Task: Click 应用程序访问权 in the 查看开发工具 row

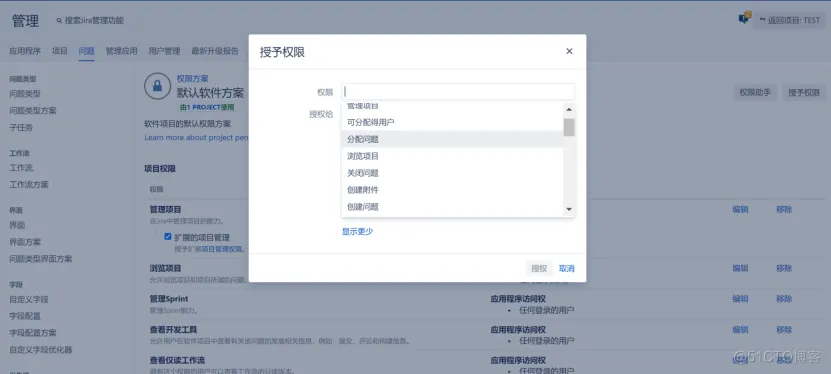Action: [x=518, y=330]
